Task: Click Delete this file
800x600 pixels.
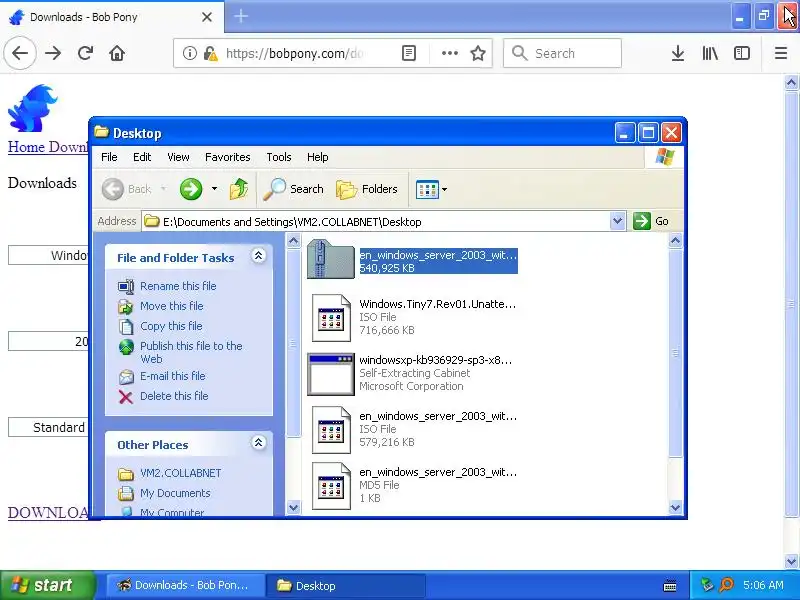Action: point(174,396)
